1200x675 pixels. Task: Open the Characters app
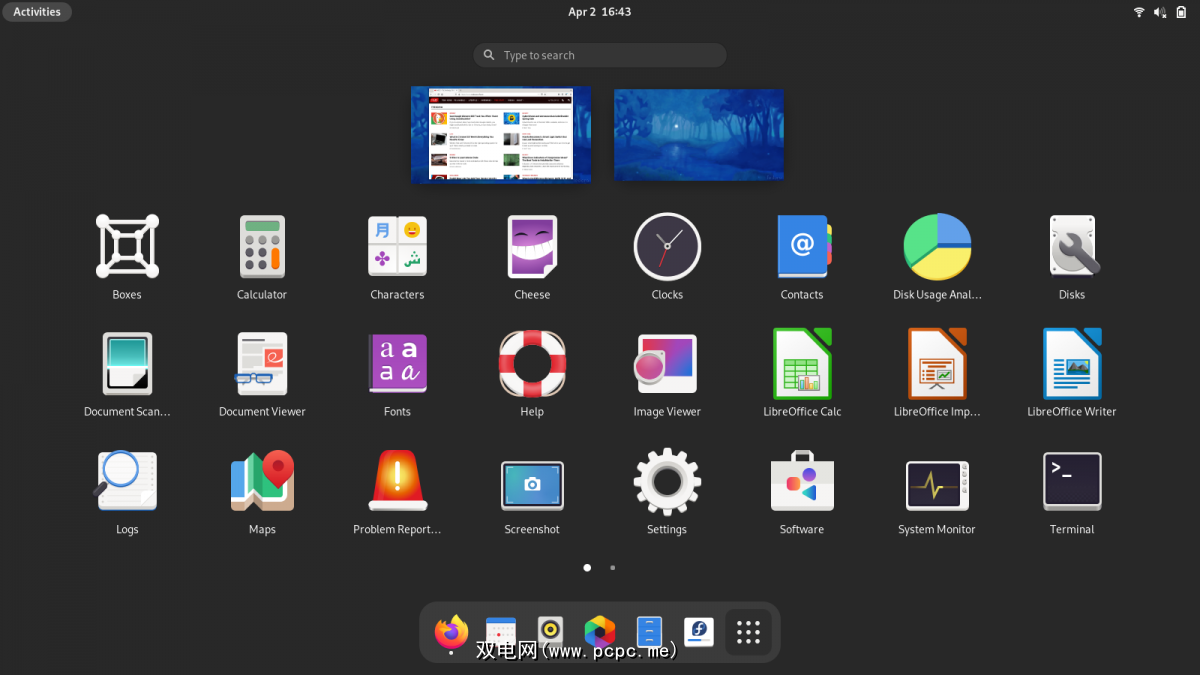397,246
